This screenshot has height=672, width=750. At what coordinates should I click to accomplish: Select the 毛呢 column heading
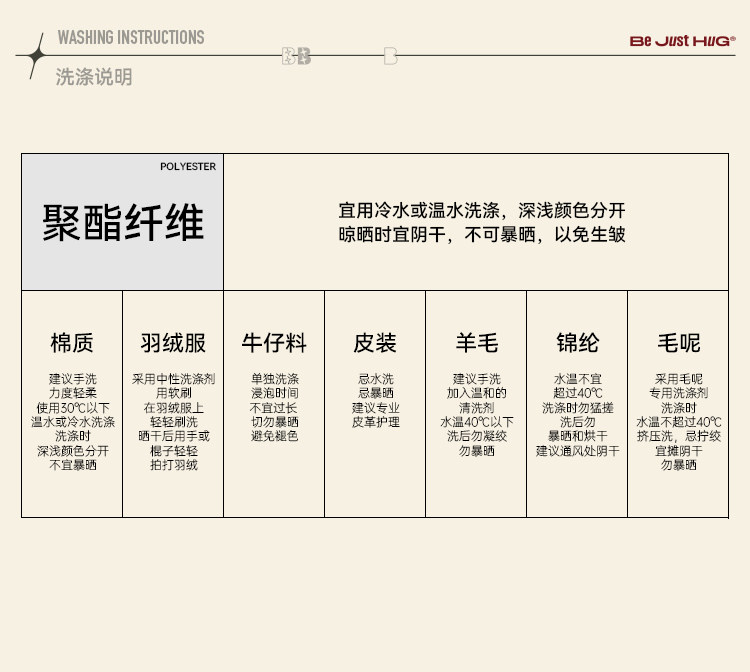coord(678,343)
